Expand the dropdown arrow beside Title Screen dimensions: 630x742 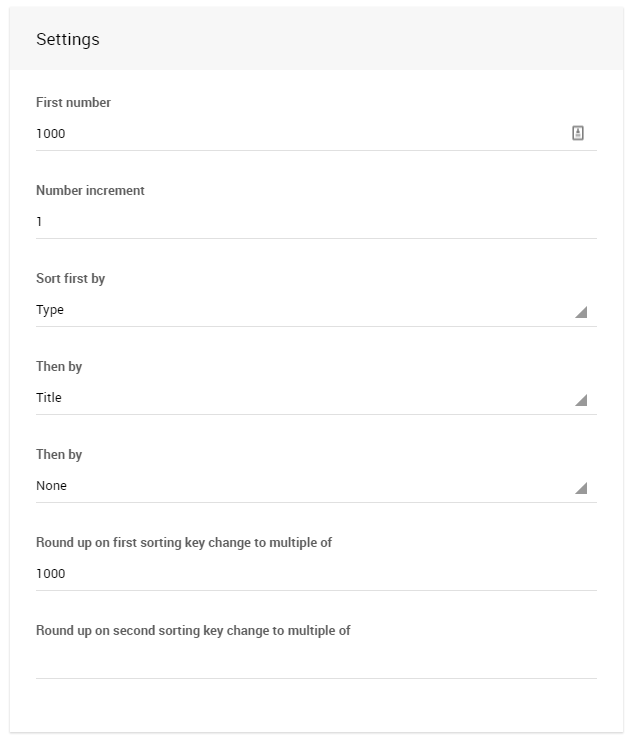click(x=581, y=400)
